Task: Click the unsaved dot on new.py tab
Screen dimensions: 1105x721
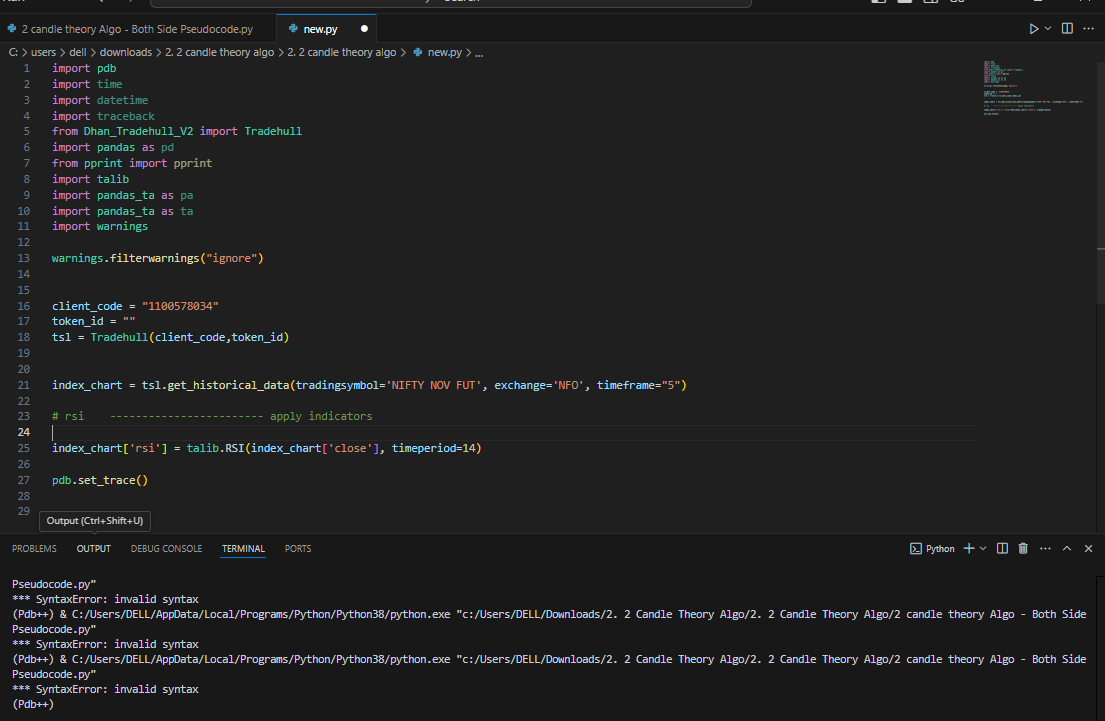Action: (364, 29)
